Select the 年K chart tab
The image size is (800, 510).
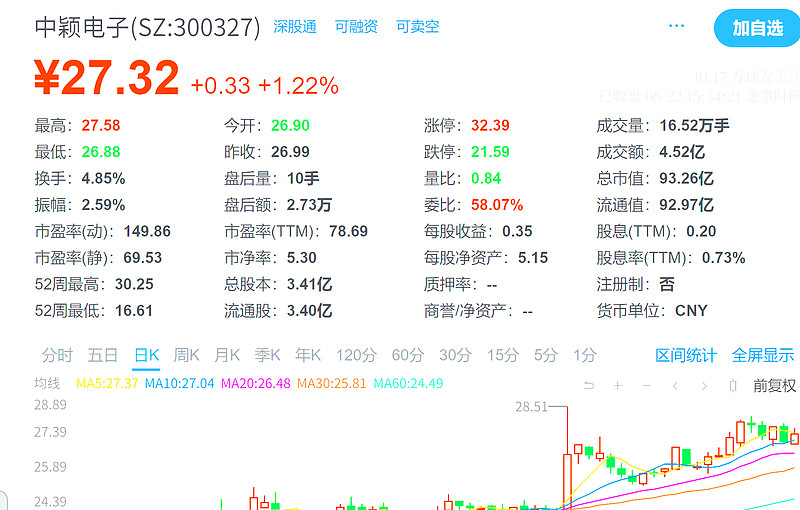308,355
